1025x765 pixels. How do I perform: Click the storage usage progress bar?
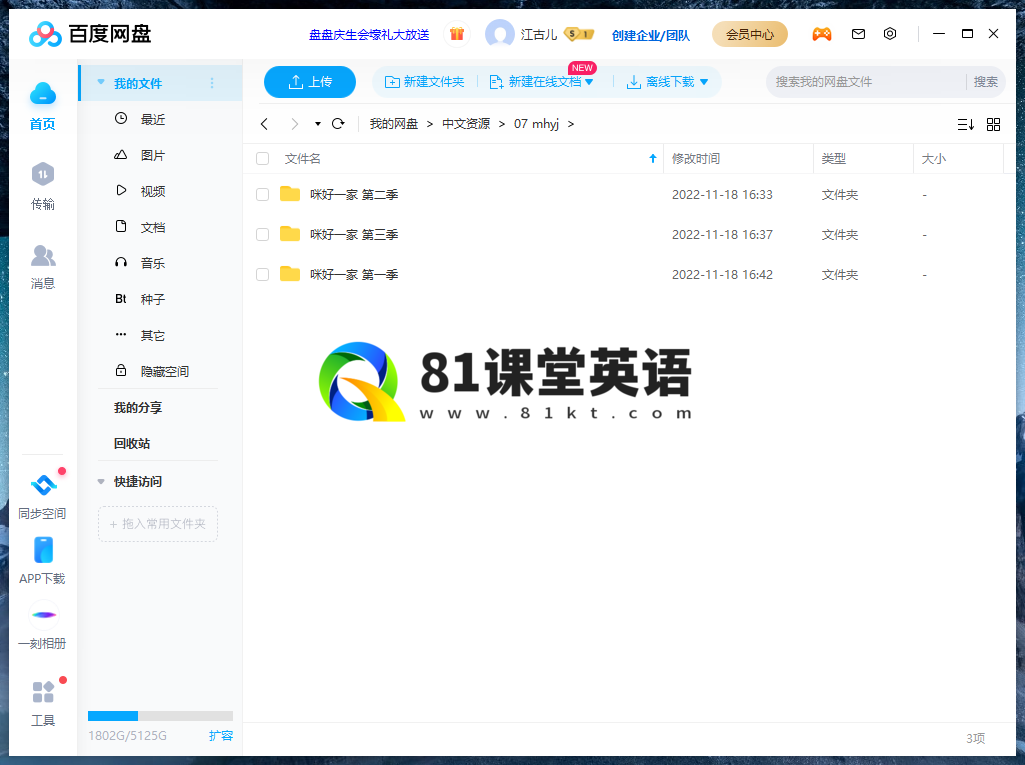pos(160,716)
